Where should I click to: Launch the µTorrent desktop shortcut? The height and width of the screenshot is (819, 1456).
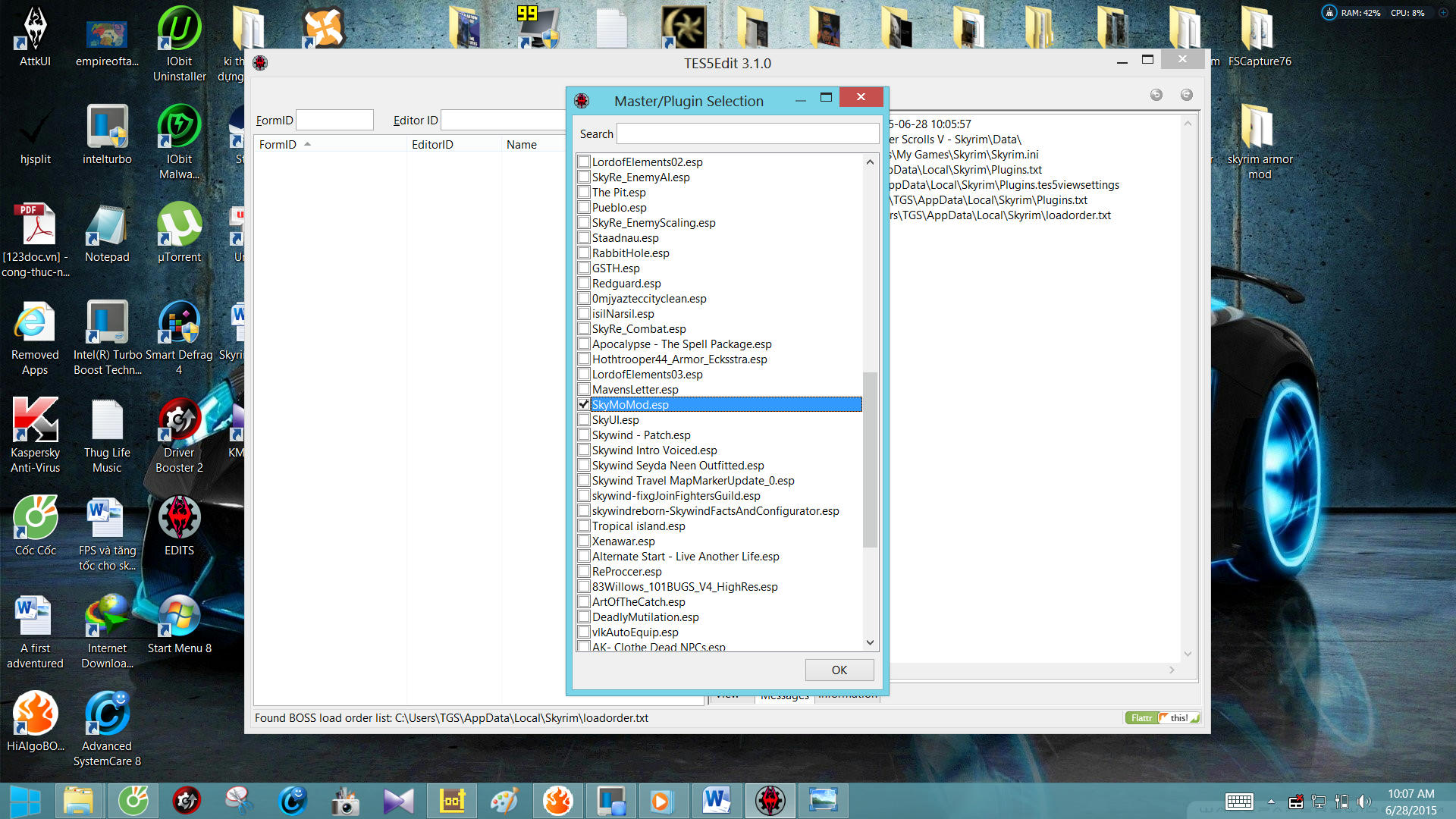[179, 232]
